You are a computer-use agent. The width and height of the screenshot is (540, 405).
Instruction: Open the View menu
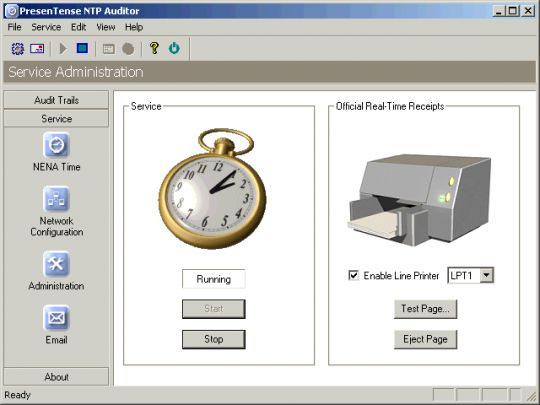pyautogui.click(x=106, y=27)
